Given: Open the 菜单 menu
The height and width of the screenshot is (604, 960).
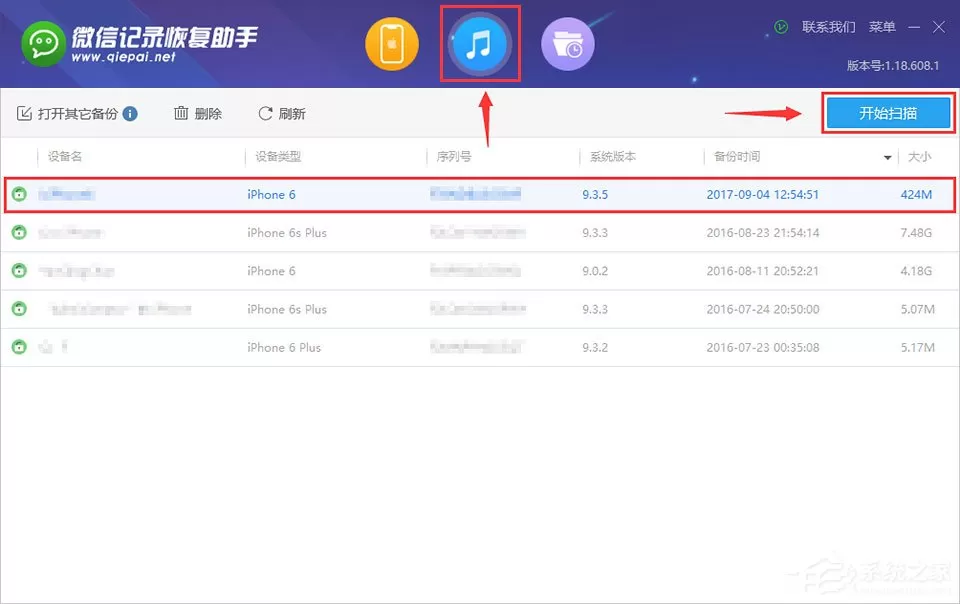Looking at the screenshot, I should [882, 27].
